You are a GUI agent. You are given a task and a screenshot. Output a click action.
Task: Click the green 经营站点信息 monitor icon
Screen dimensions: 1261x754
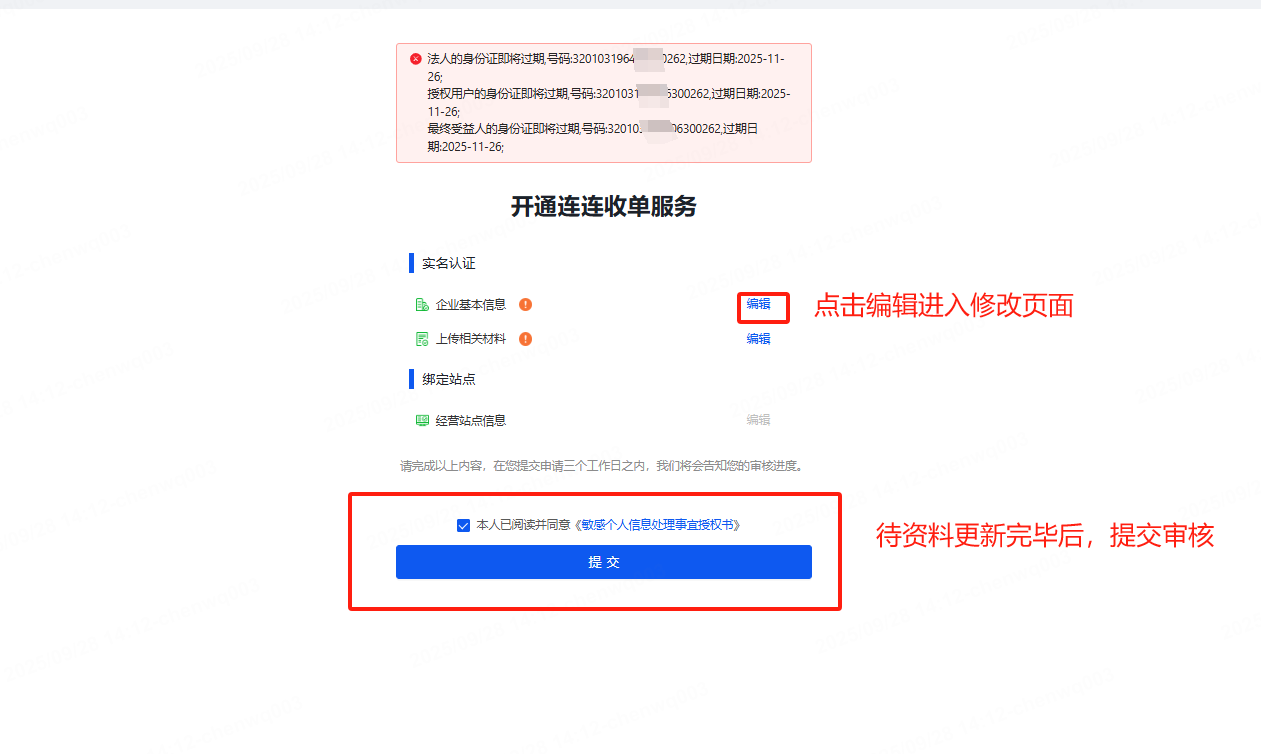[422, 421]
